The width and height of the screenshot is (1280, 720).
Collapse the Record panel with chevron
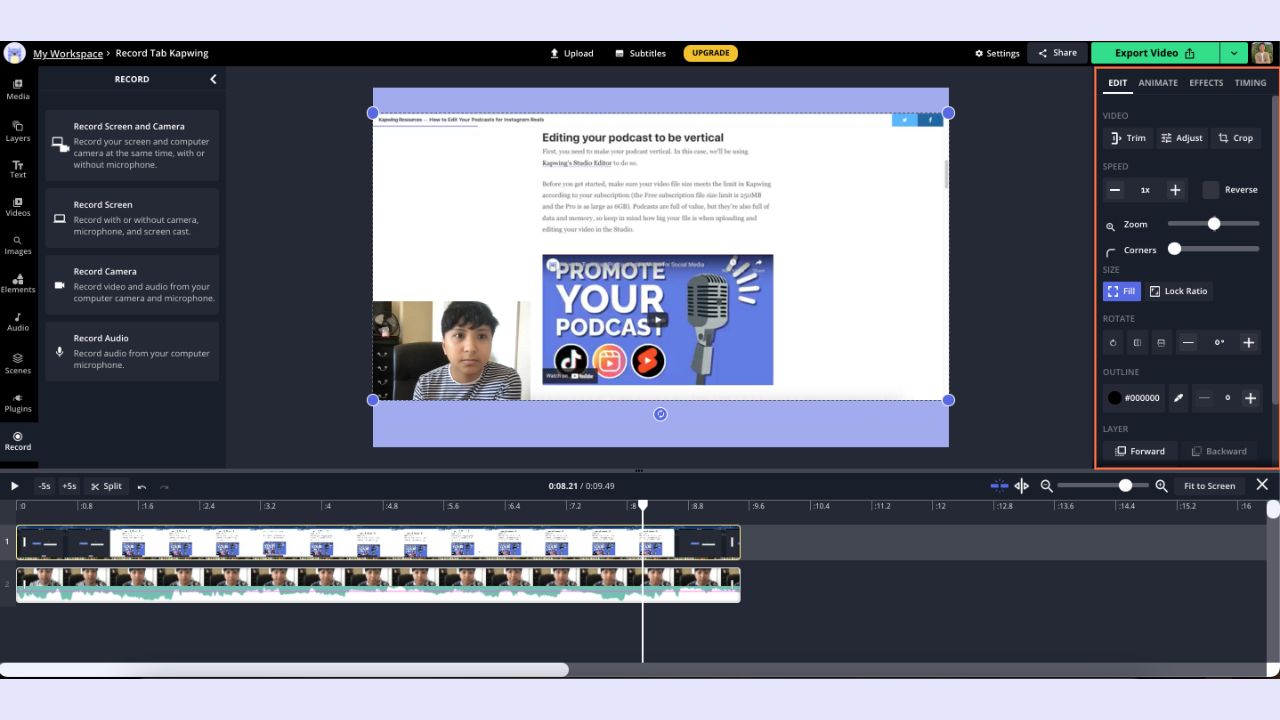pyautogui.click(x=213, y=79)
